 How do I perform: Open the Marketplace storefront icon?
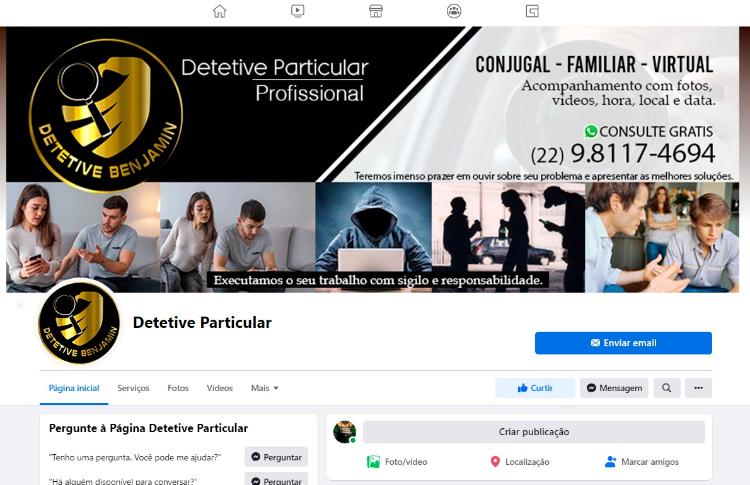(376, 11)
